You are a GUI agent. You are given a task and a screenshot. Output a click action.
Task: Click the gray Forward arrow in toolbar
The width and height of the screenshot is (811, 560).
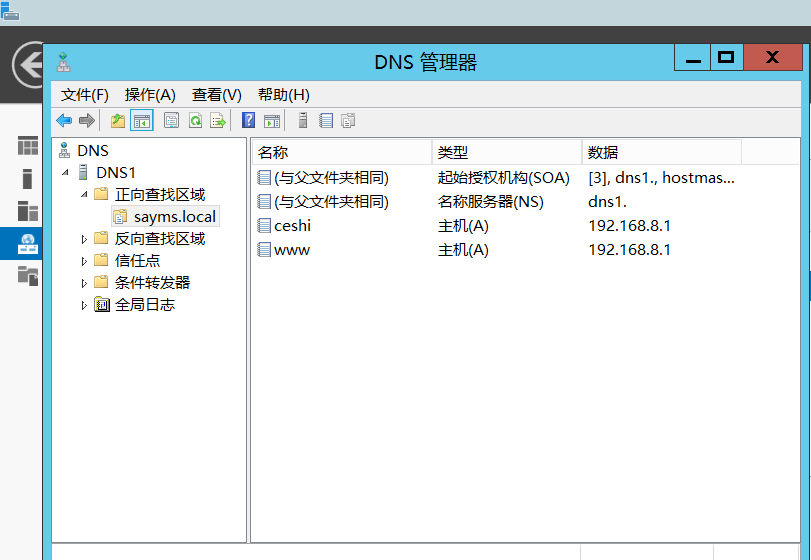click(87, 121)
